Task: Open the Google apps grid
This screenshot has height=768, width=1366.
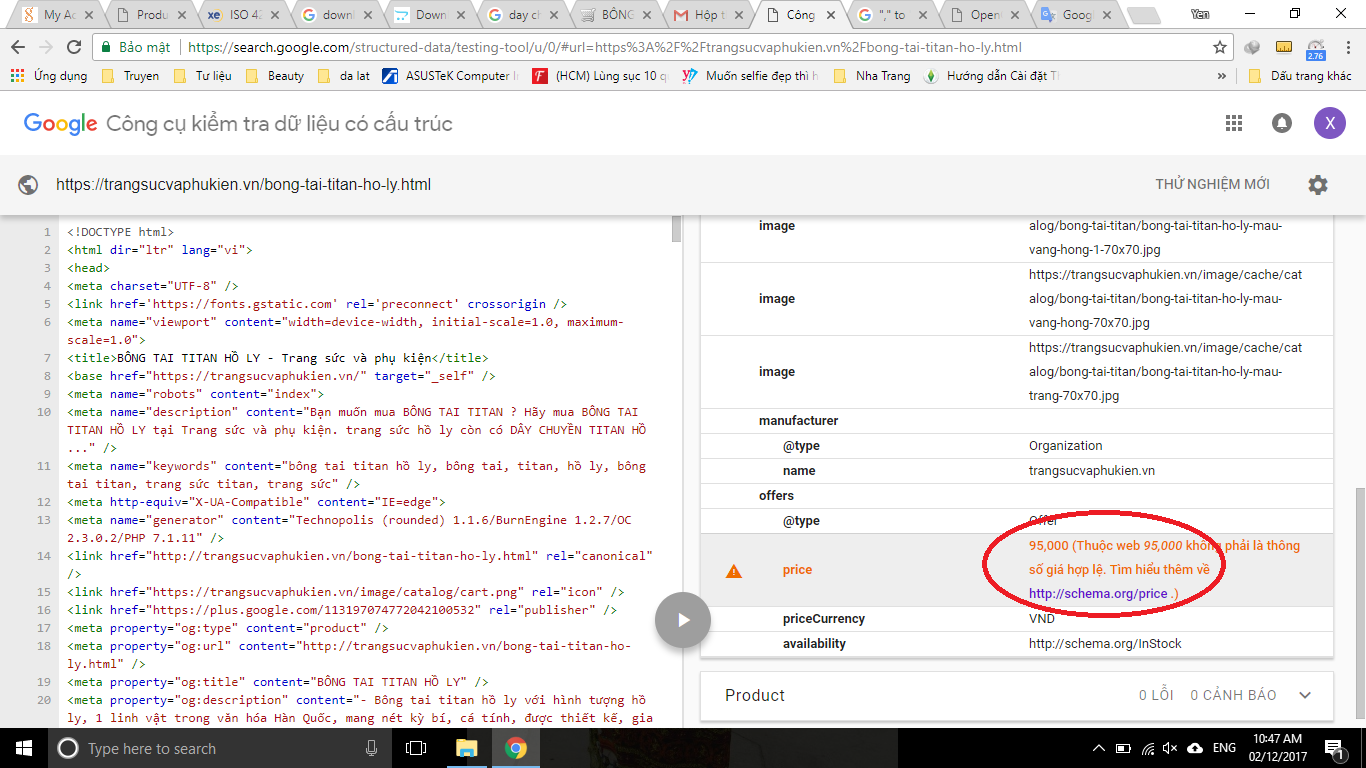Action: (1234, 123)
